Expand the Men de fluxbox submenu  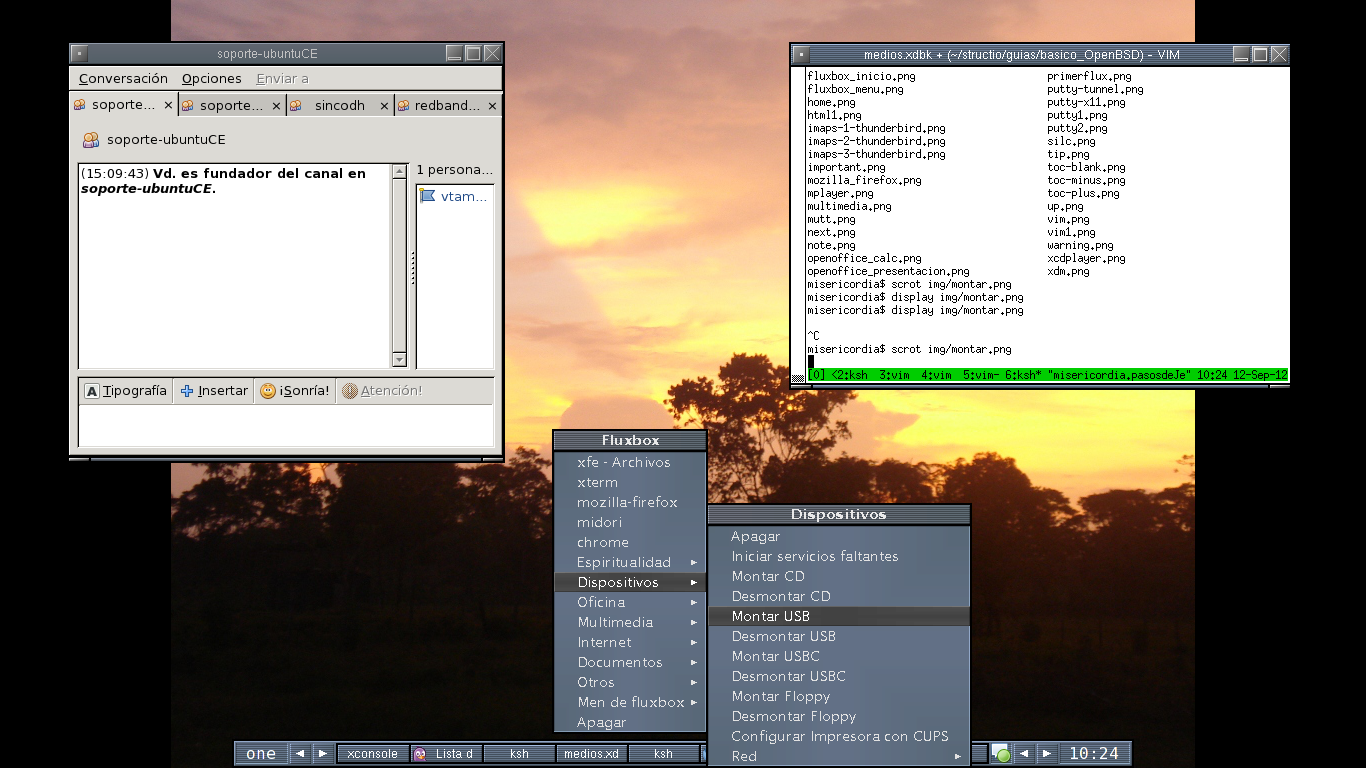pyautogui.click(x=630, y=702)
